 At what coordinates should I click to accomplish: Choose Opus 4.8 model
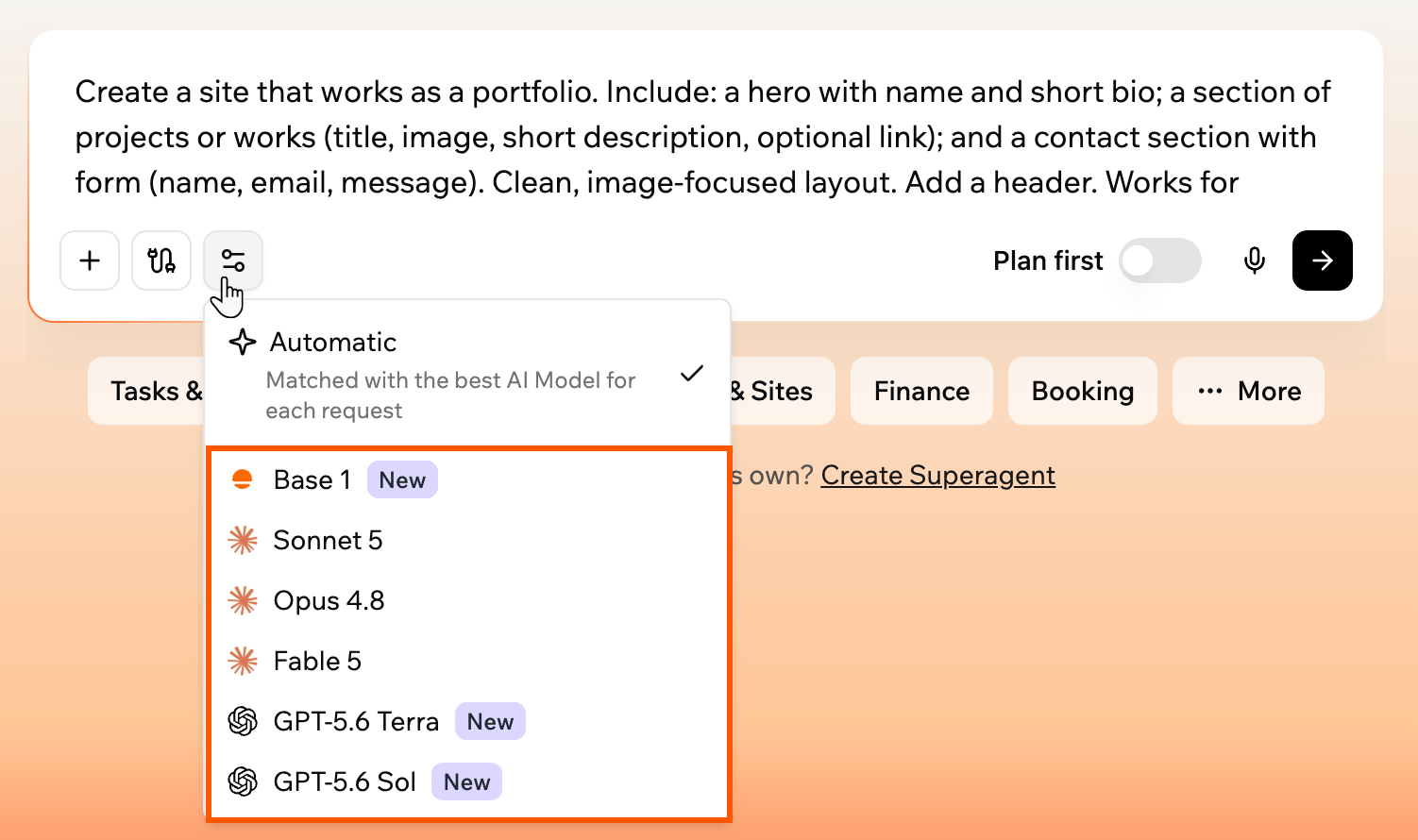467,600
